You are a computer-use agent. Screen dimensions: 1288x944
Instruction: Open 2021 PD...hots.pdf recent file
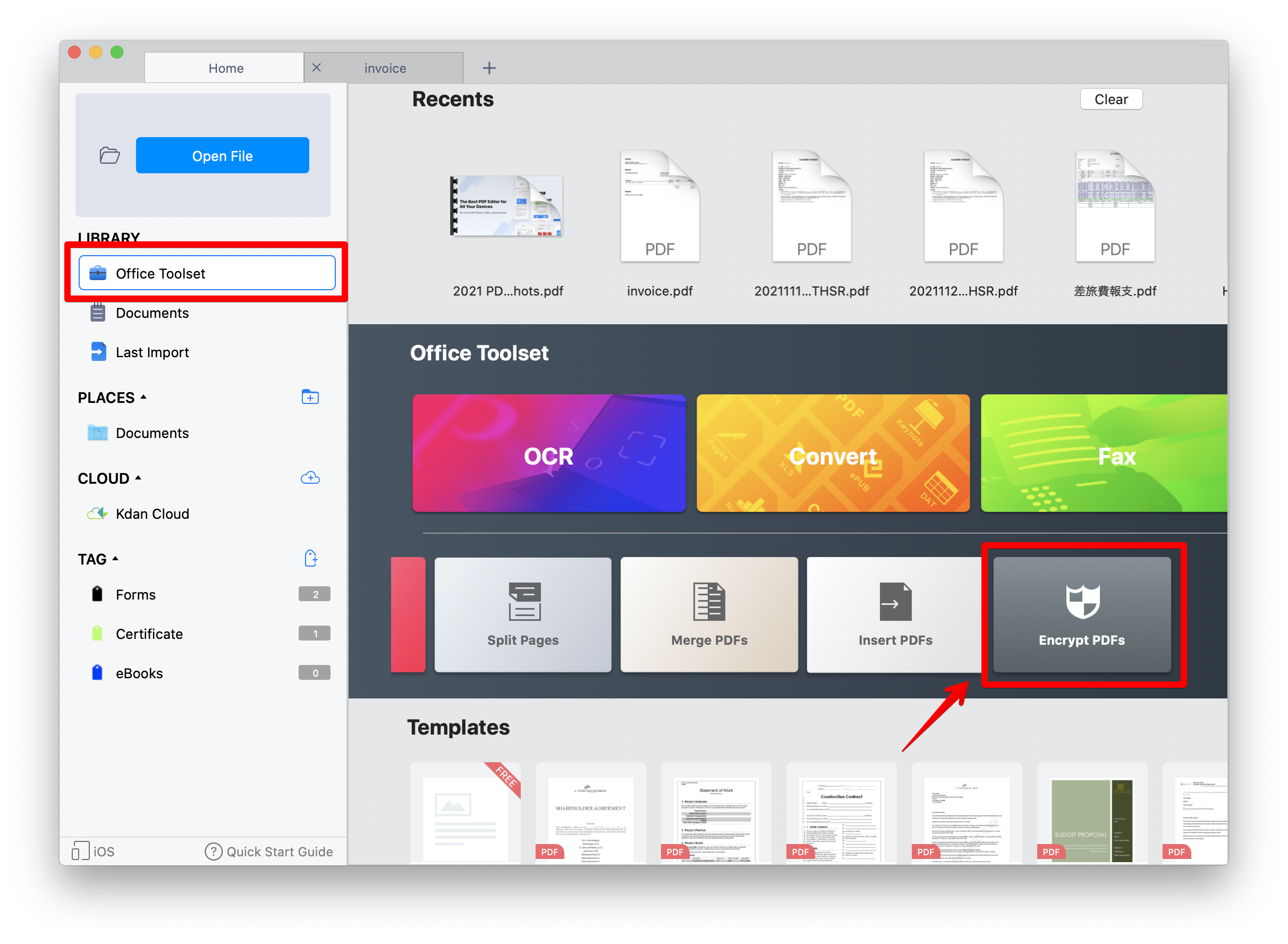pos(507,206)
